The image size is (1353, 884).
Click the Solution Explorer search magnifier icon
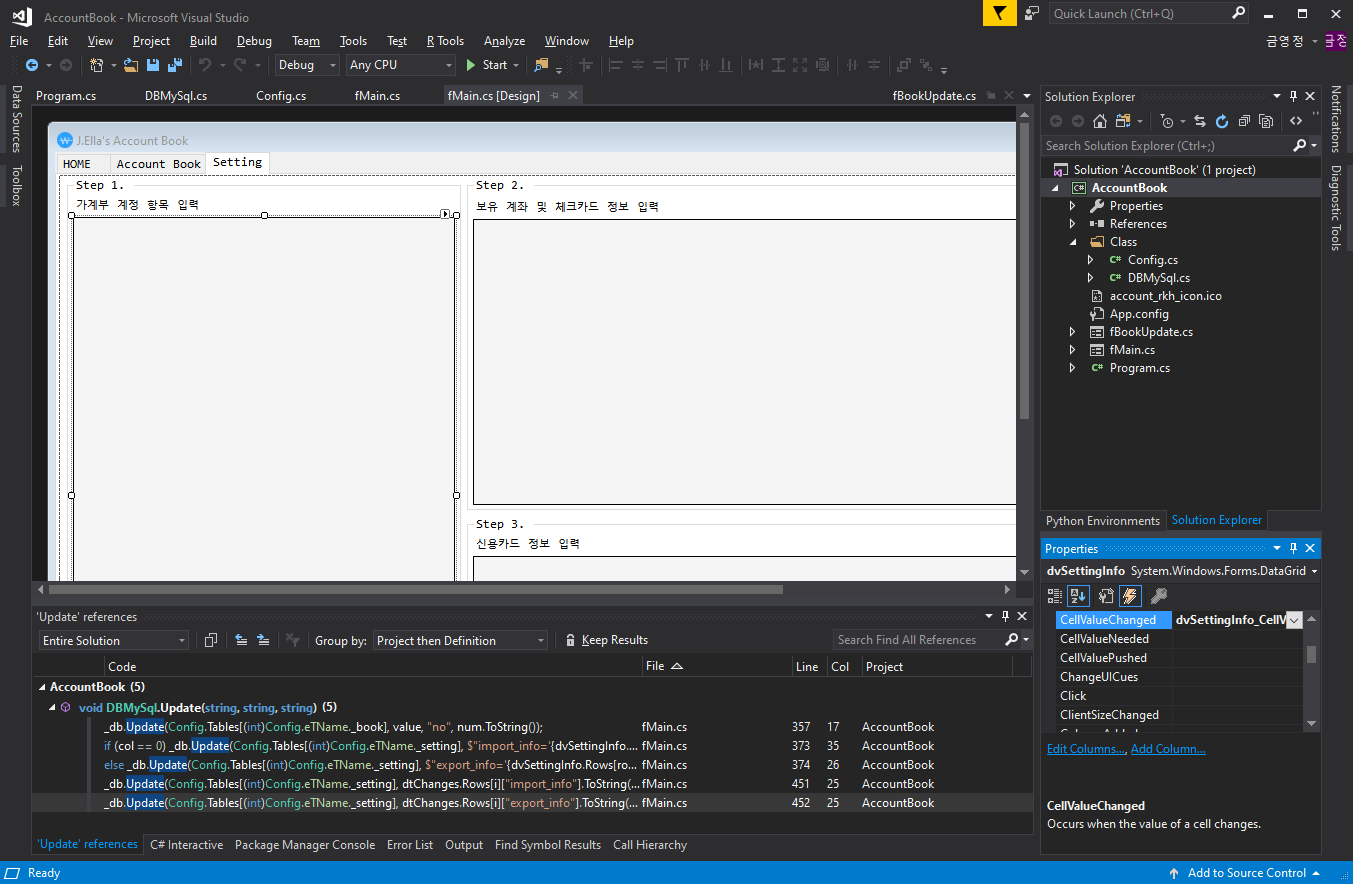pos(1299,146)
